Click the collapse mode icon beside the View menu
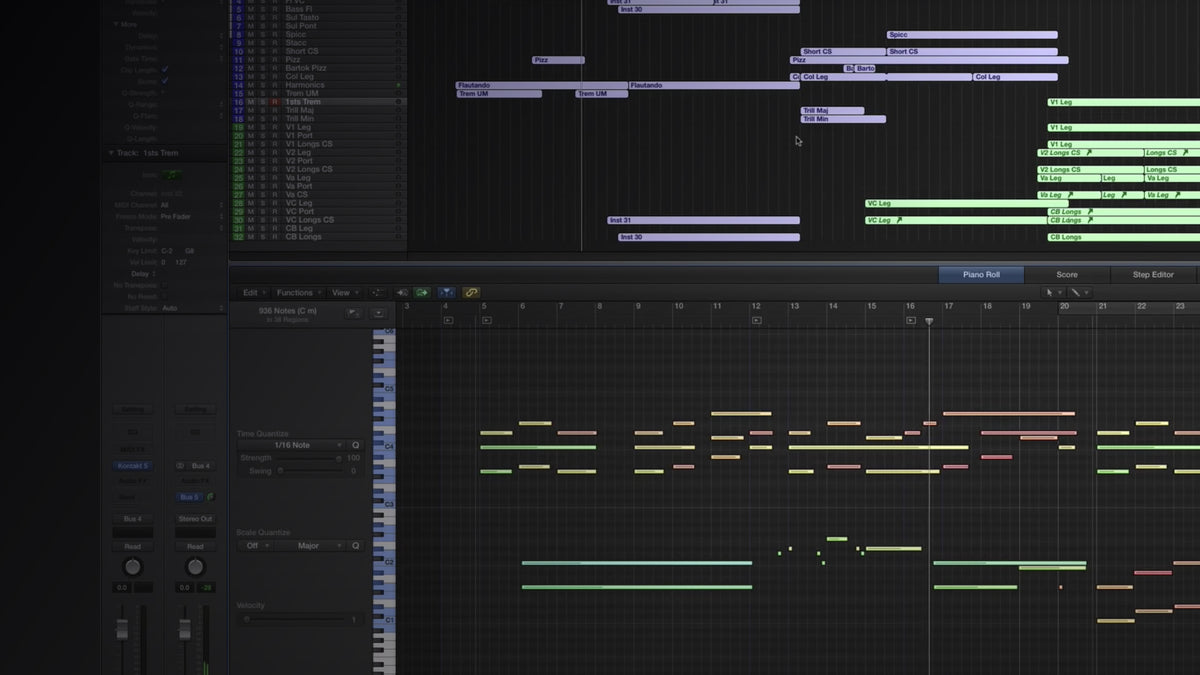This screenshot has height=675, width=1200. click(x=377, y=293)
